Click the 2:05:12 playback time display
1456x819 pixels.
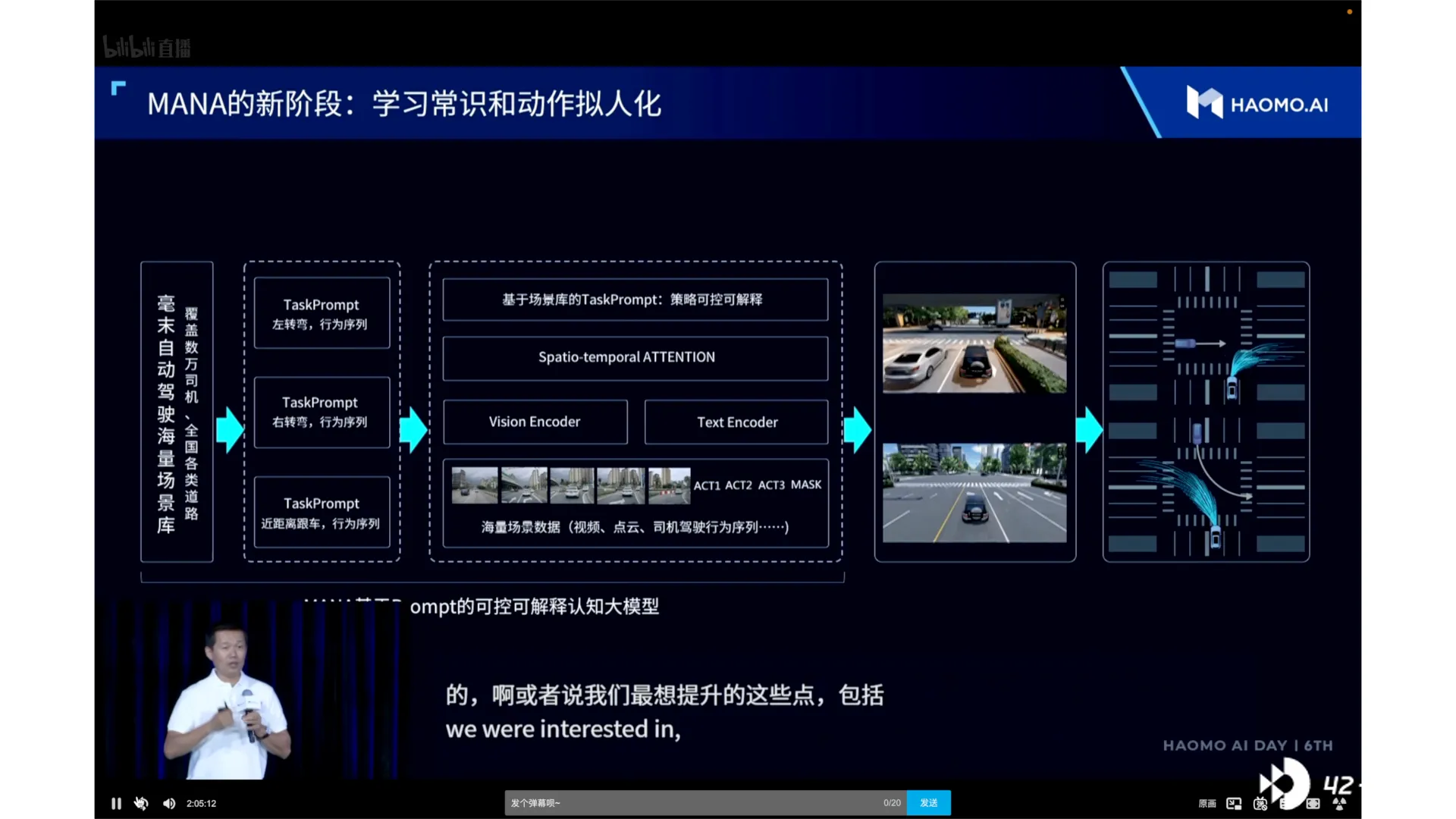point(201,803)
